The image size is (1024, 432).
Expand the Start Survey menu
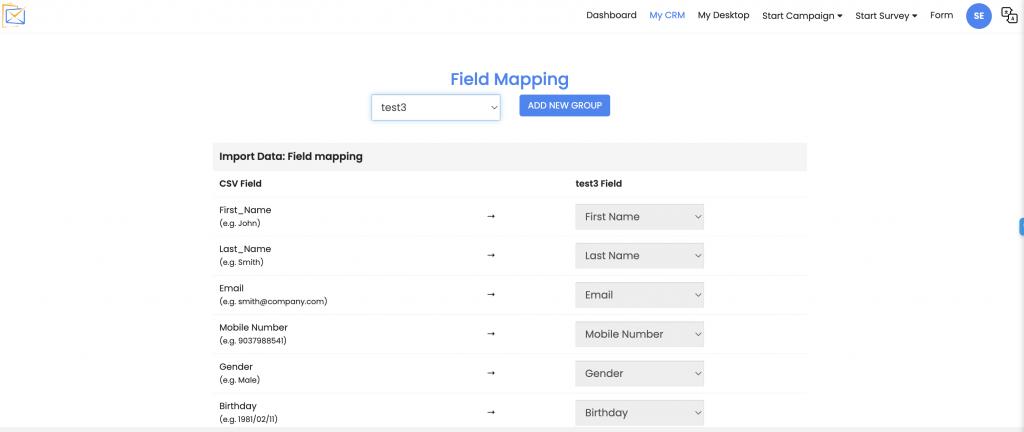coord(886,16)
